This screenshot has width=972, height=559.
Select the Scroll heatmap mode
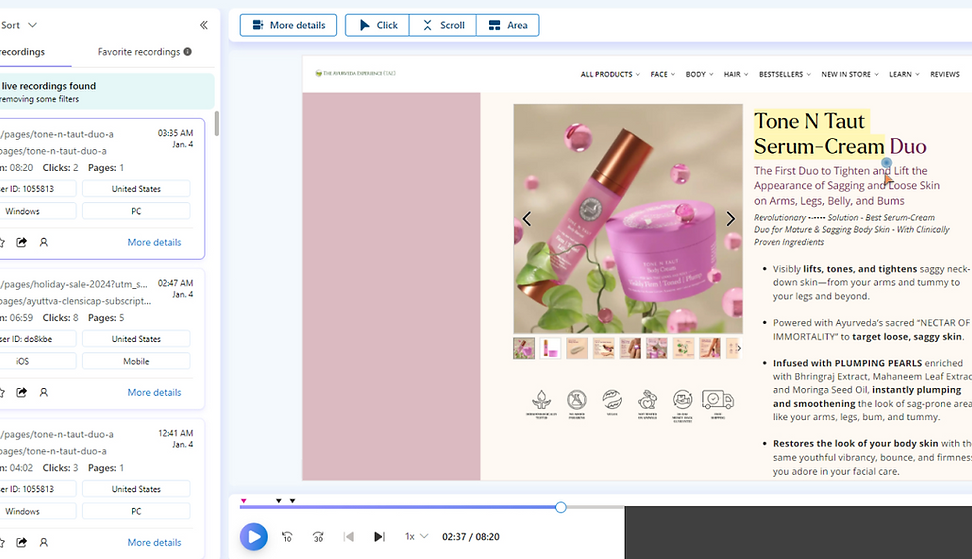tap(443, 25)
